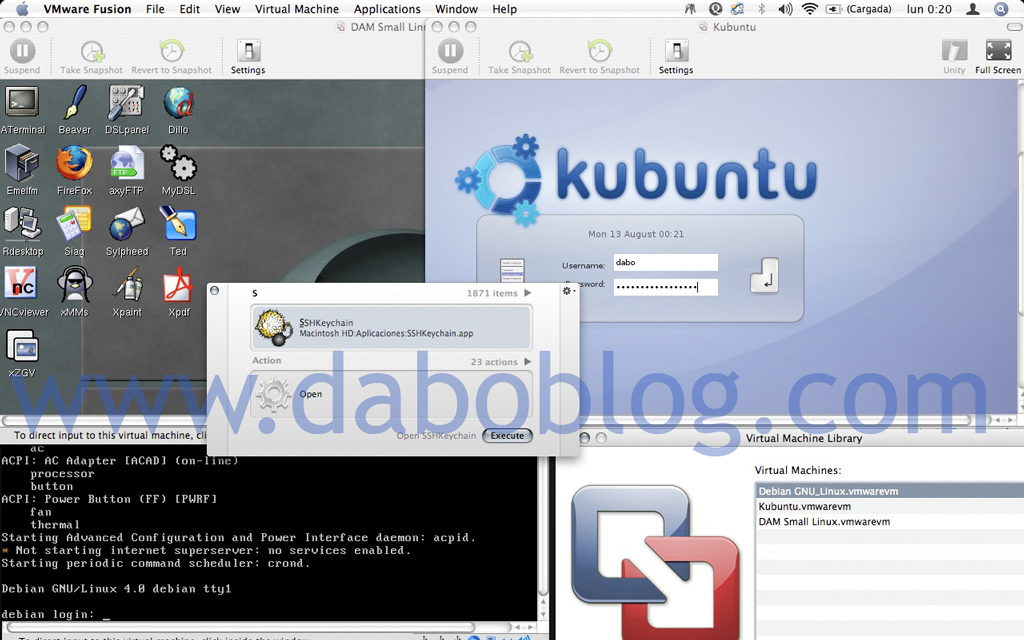
Task: Suspend the DAM Small Linux VM
Action: tap(22, 57)
